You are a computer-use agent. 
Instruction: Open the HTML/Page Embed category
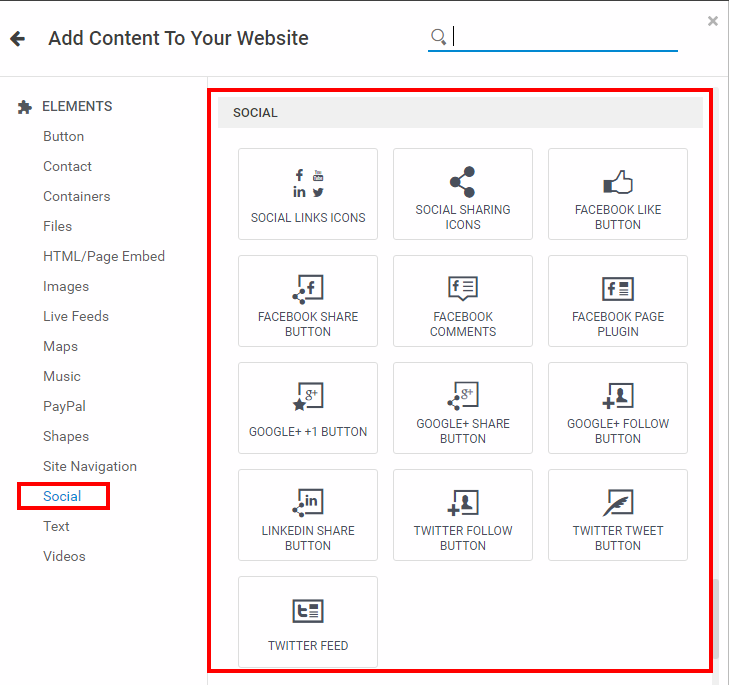point(104,256)
